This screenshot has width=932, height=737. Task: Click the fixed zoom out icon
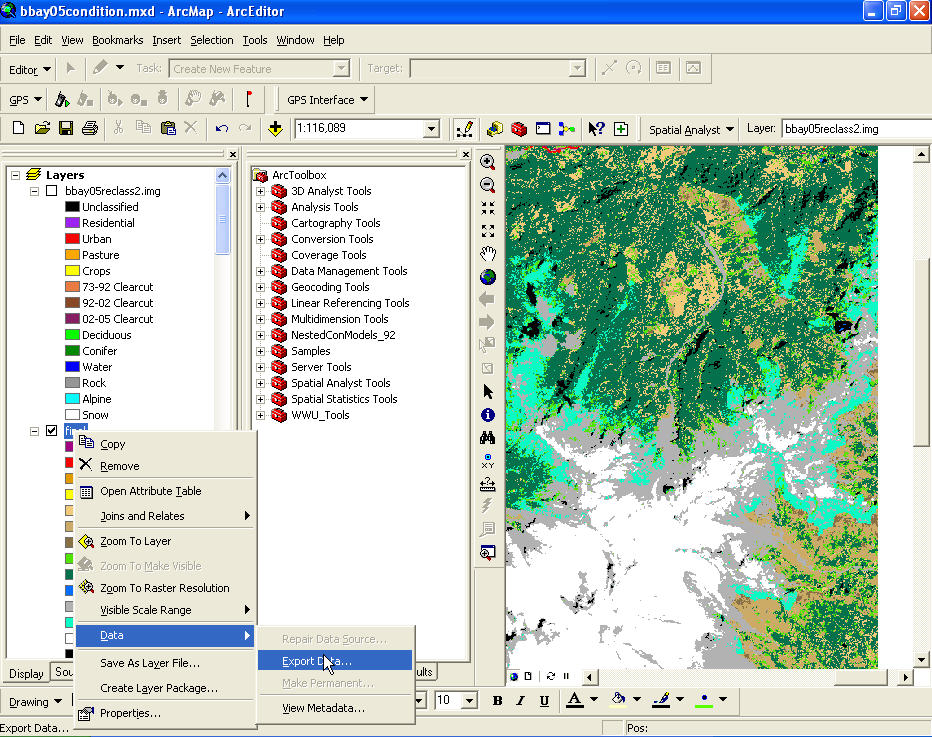(487, 231)
